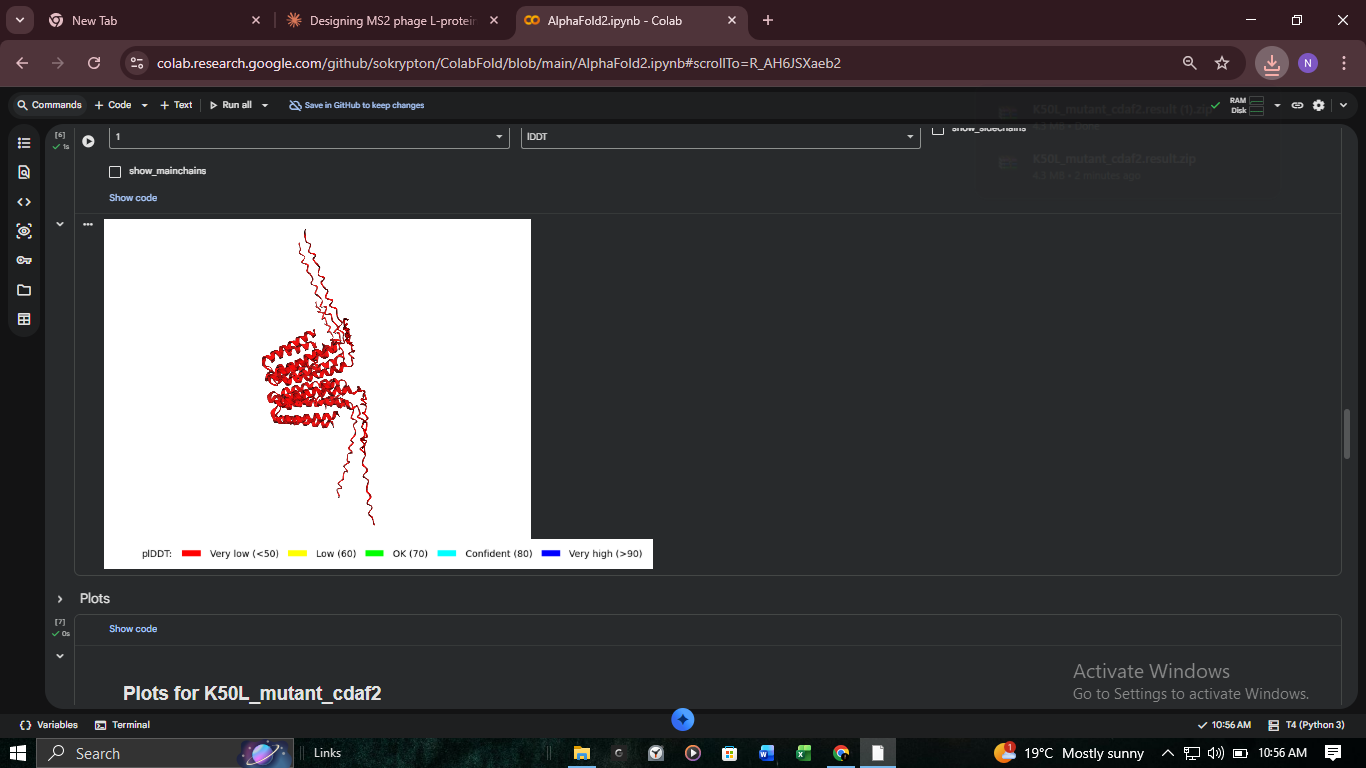Open Excel from the taskbar

click(x=804, y=753)
